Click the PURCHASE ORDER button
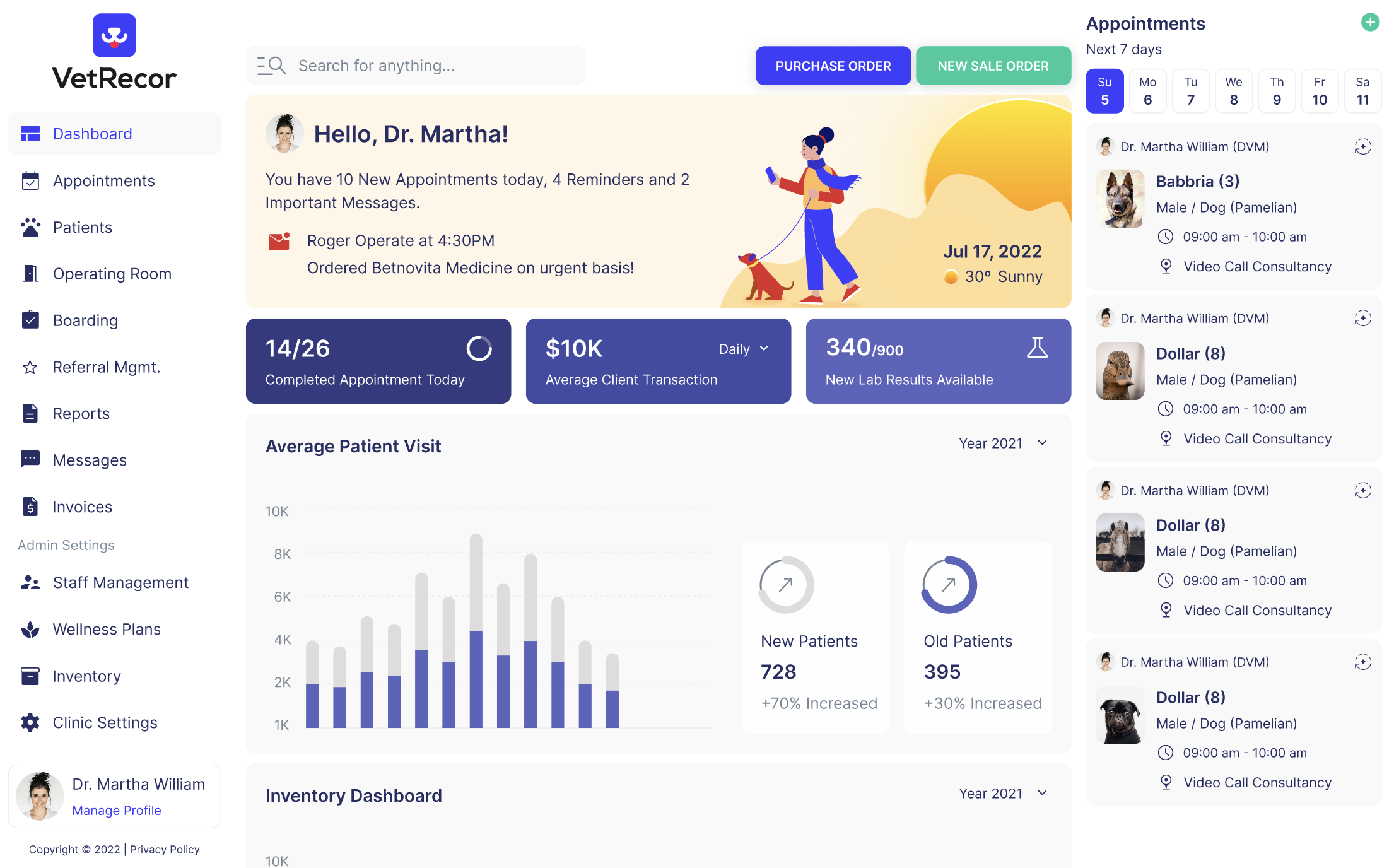The image size is (1394, 868). tap(833, 66)
